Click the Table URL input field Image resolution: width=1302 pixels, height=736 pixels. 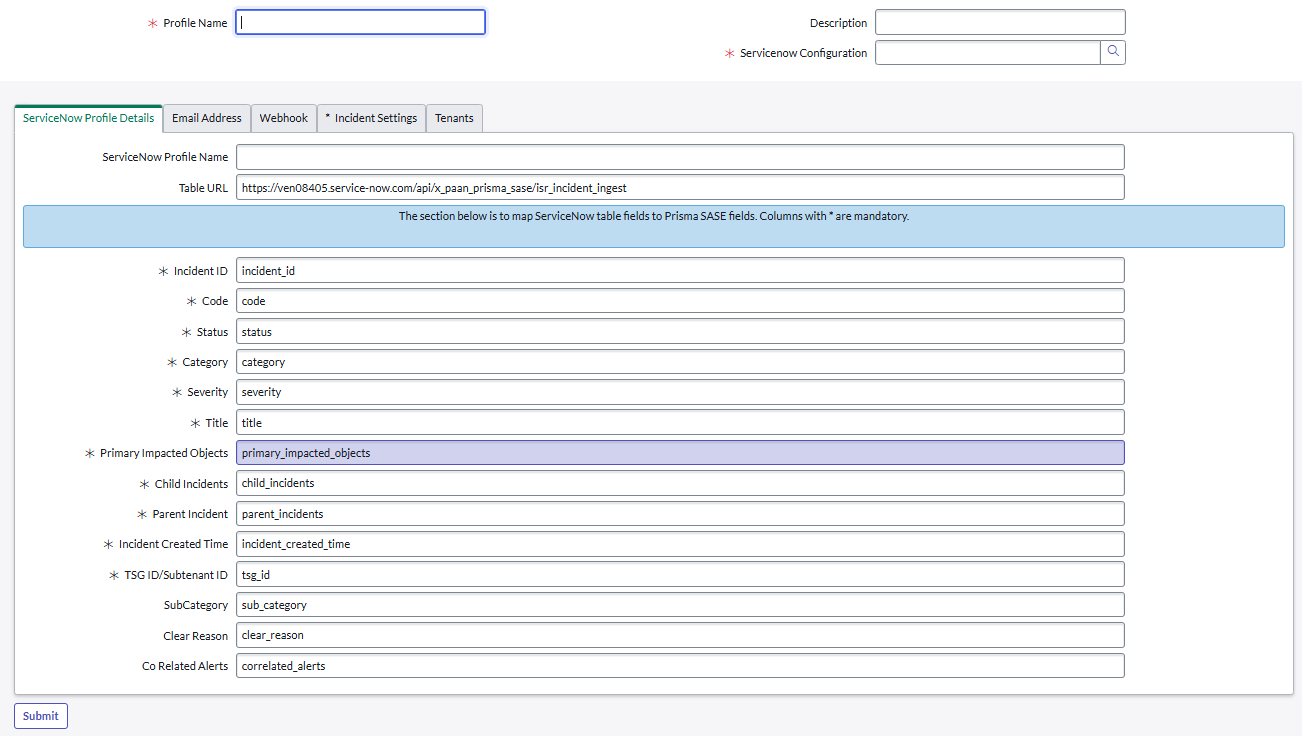coord(680,187)
